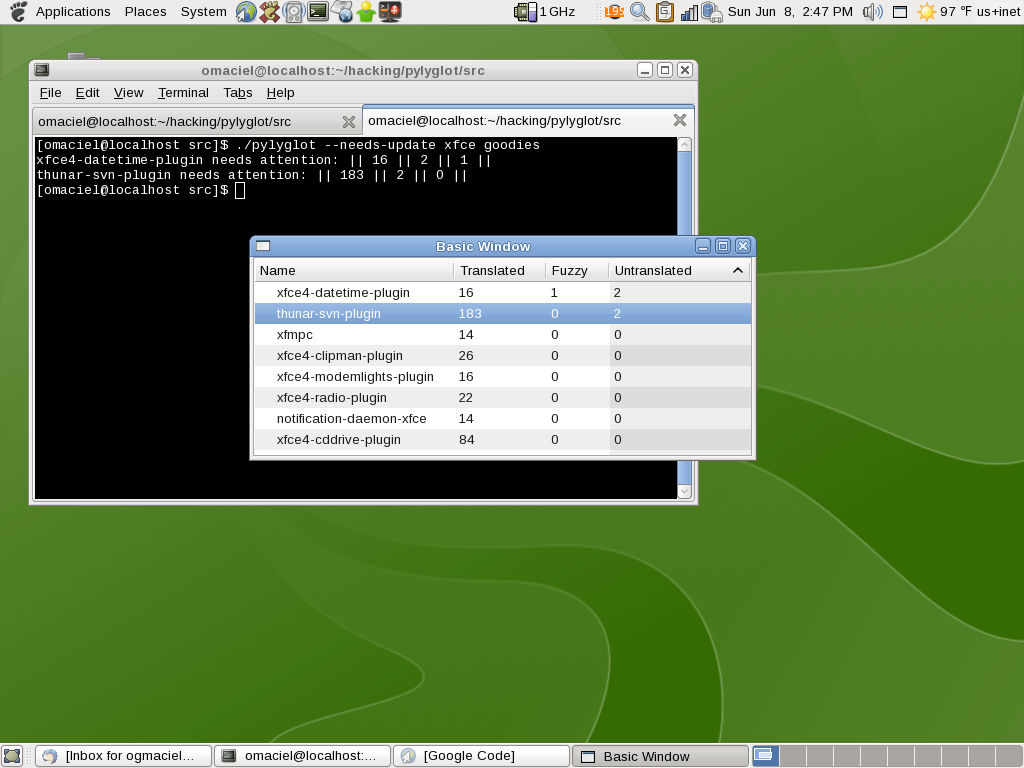Viewport: 1024px width, 768px height.
Task: Open the web browser launcher icon
Action: [x=246, y=12]
